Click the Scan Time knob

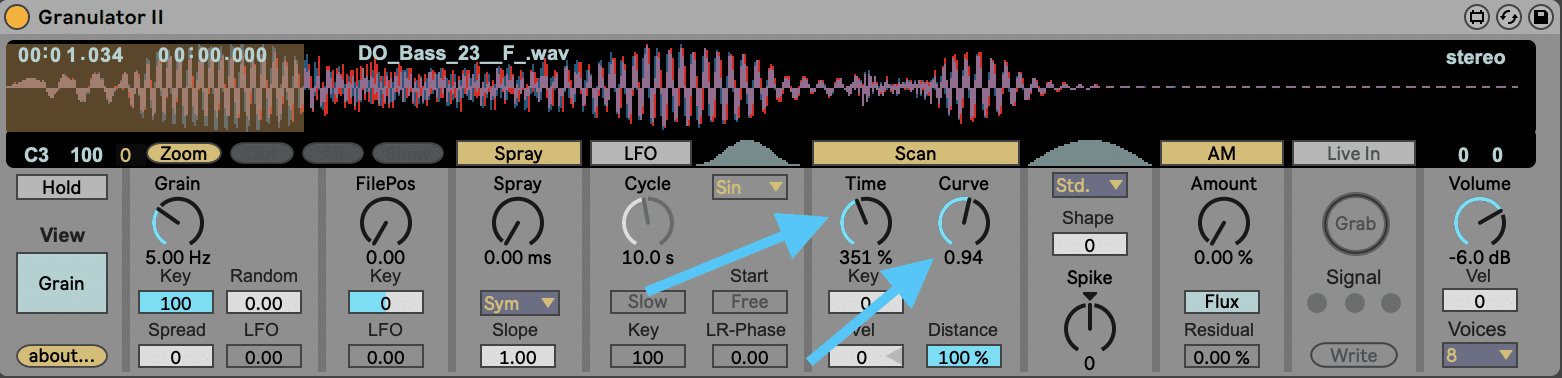point(865,222)
